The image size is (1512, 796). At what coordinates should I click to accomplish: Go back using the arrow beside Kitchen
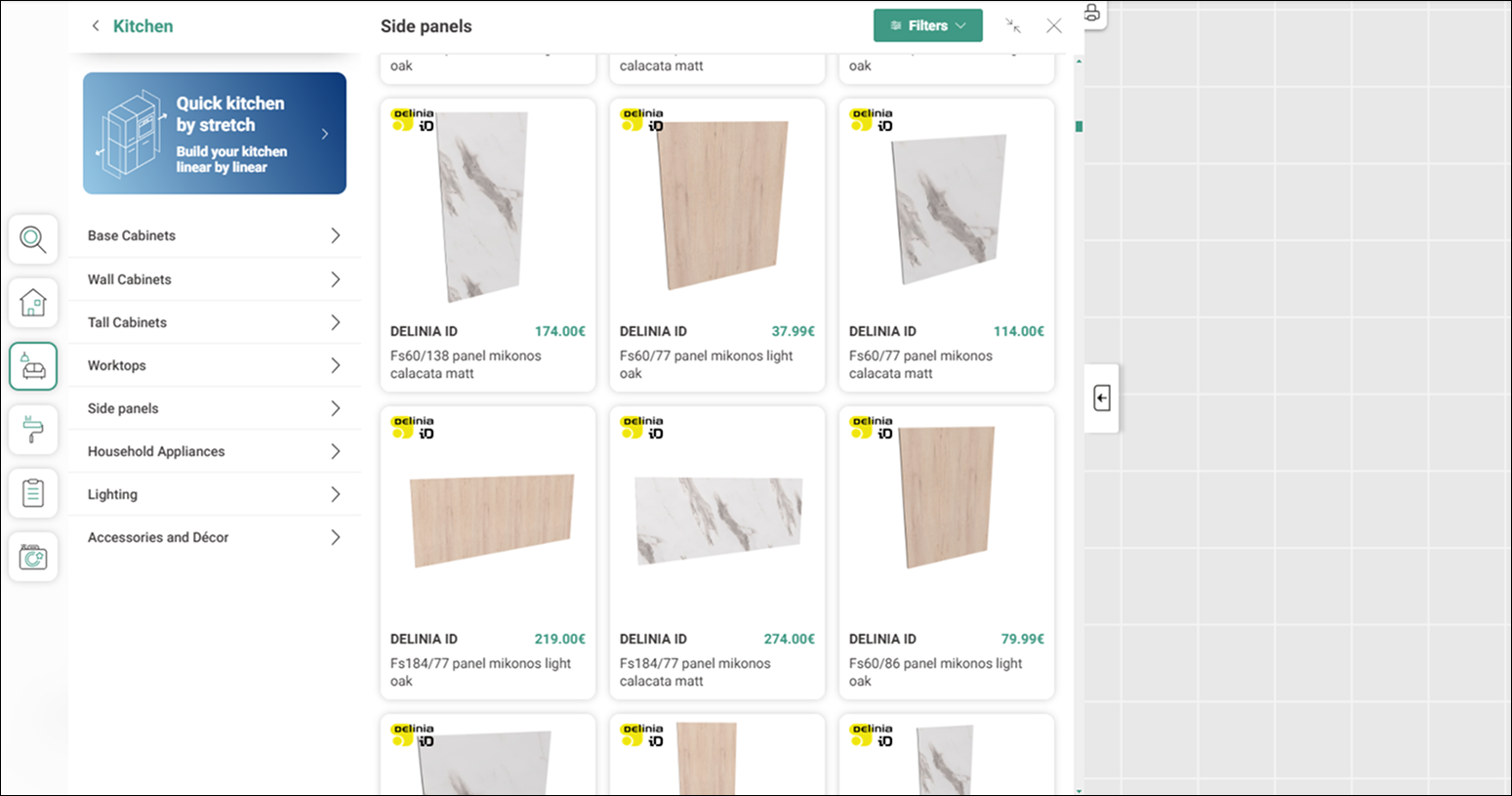96,26
